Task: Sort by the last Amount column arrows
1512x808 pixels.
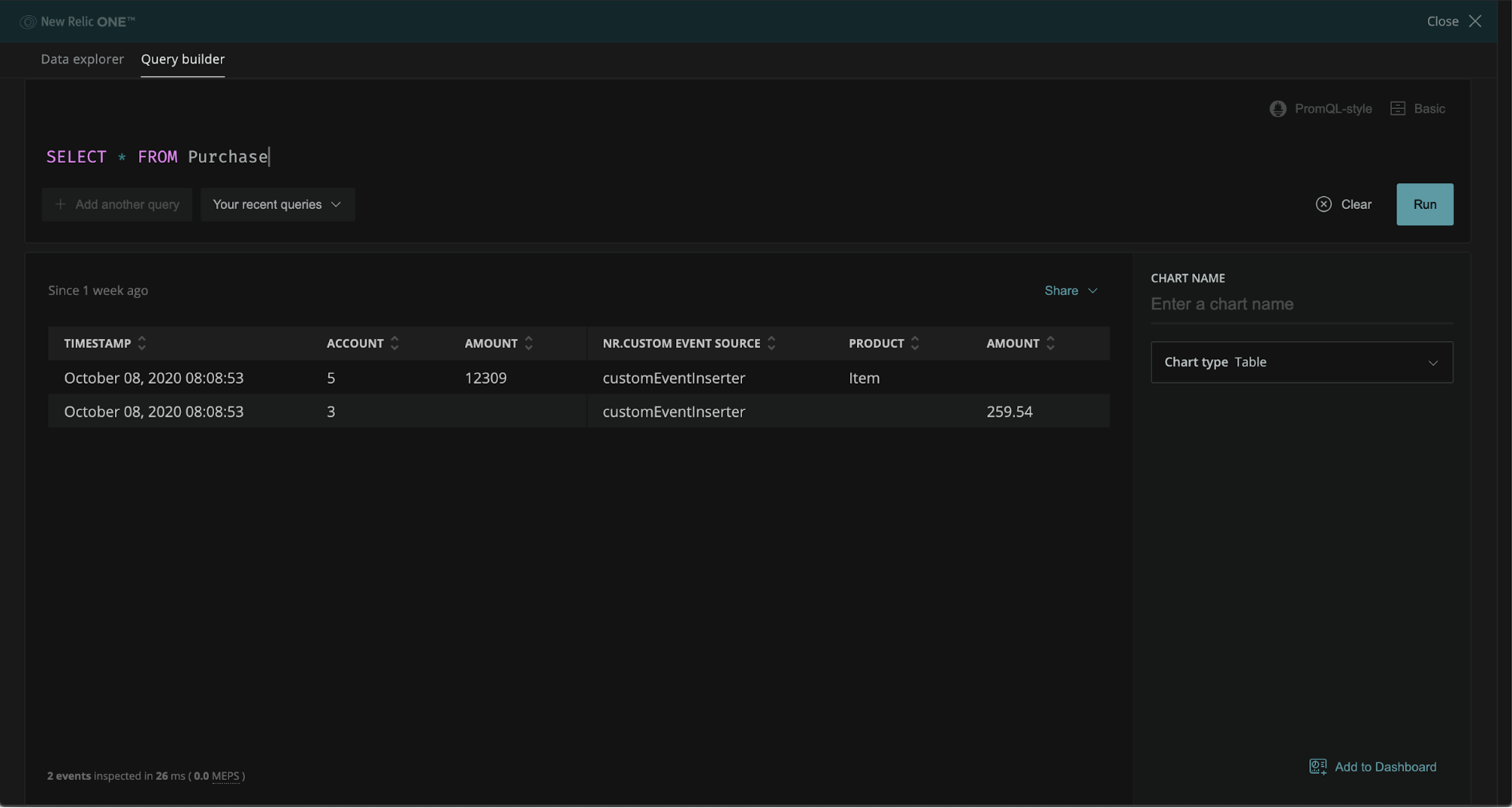Action: (1051, 343)
